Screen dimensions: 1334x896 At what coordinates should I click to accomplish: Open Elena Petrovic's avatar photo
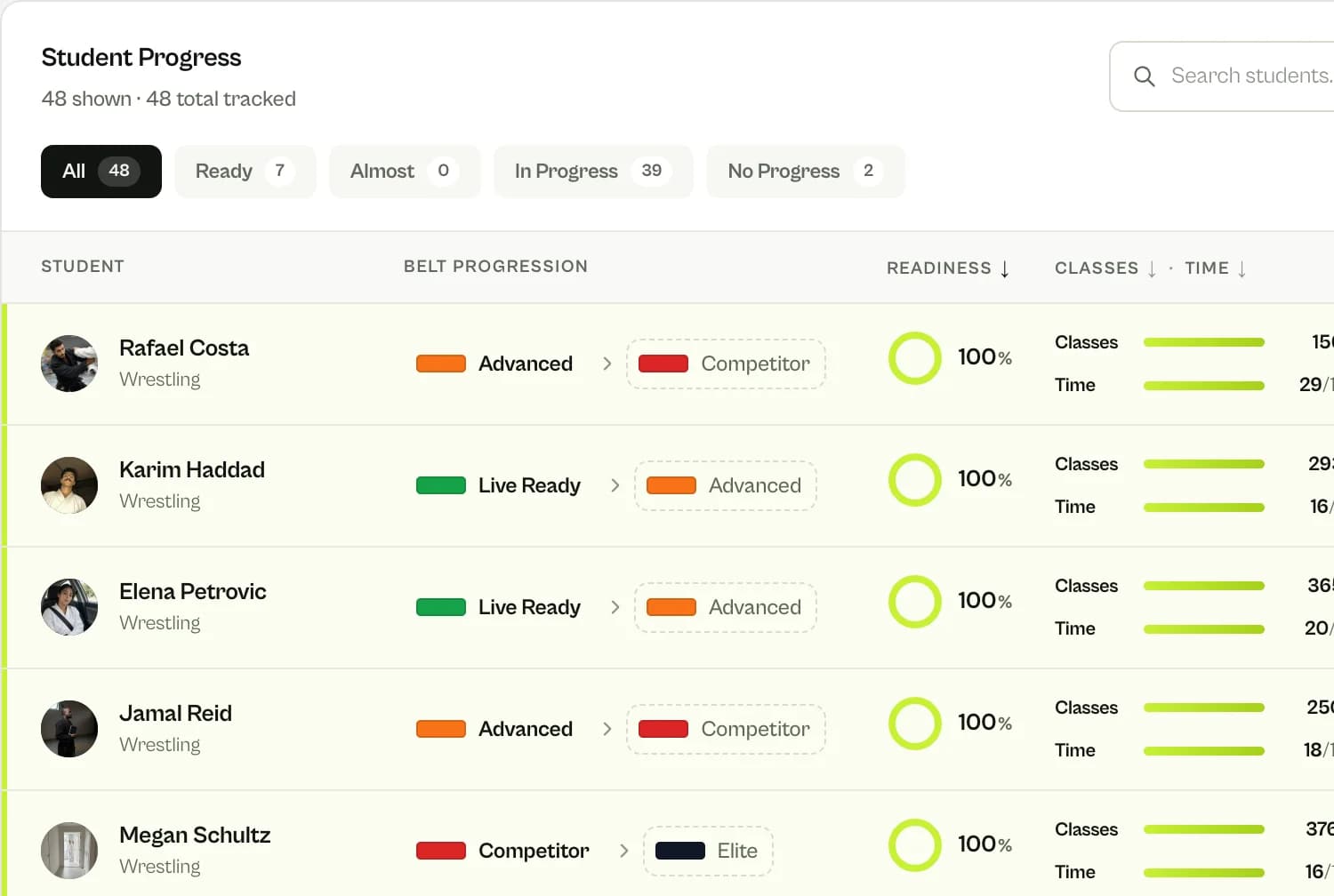(69, 607)
